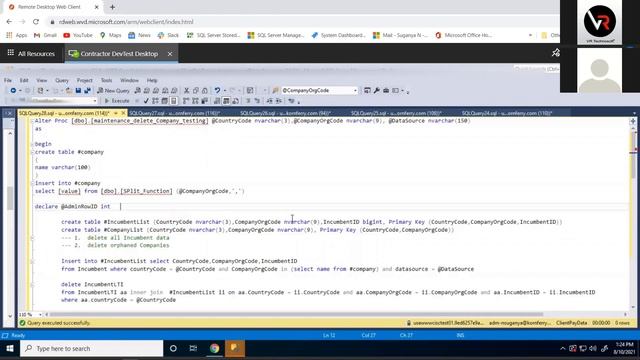Select Results to Text mode
Viewport: 640px width, 360px height.
pos(217,101)
